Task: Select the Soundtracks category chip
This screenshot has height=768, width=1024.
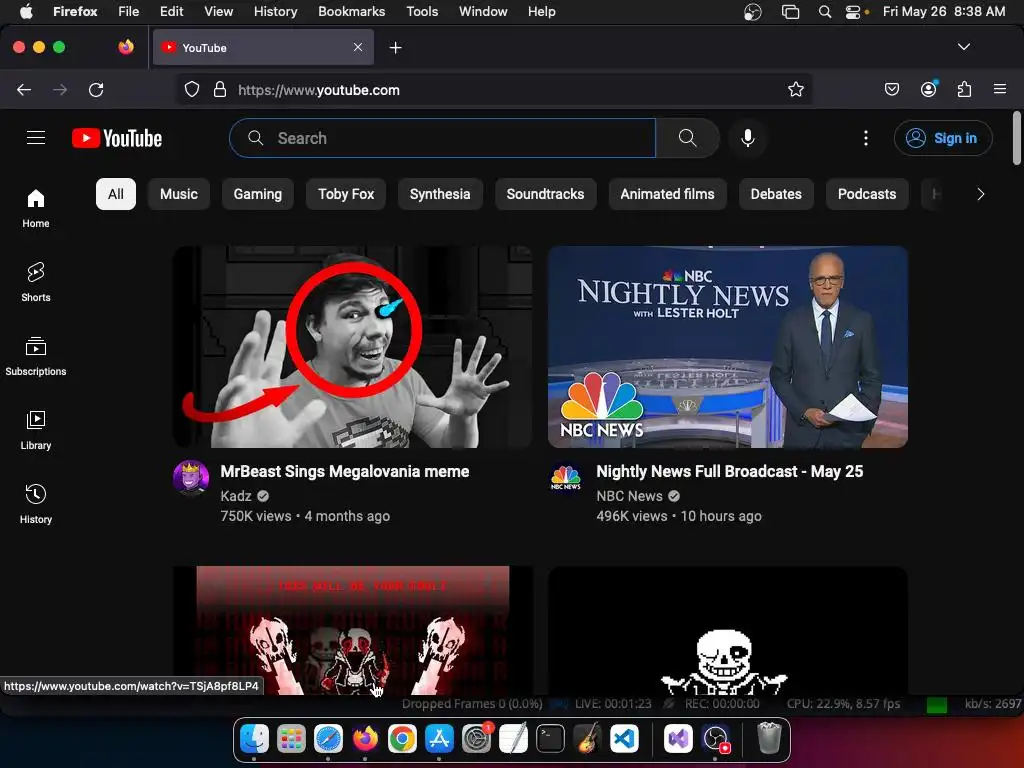Action: (x=545, y=194)
